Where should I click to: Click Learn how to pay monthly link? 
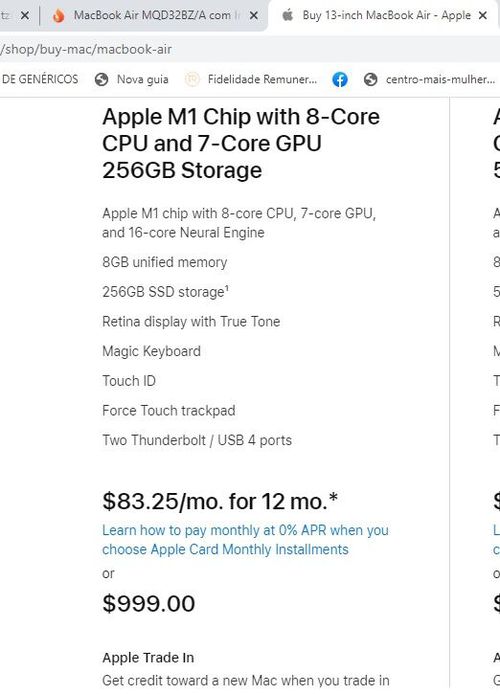(x=245, y=540)
